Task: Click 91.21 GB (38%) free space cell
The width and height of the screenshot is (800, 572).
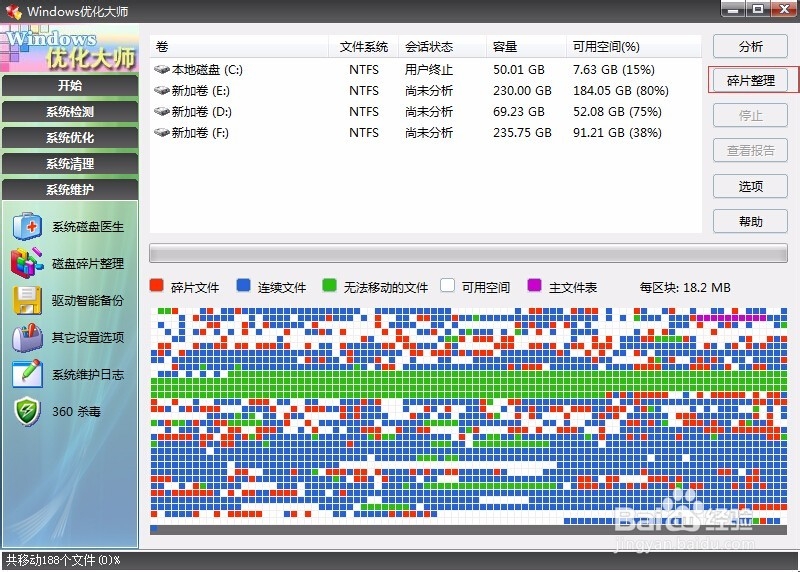Action: (617, 132)
